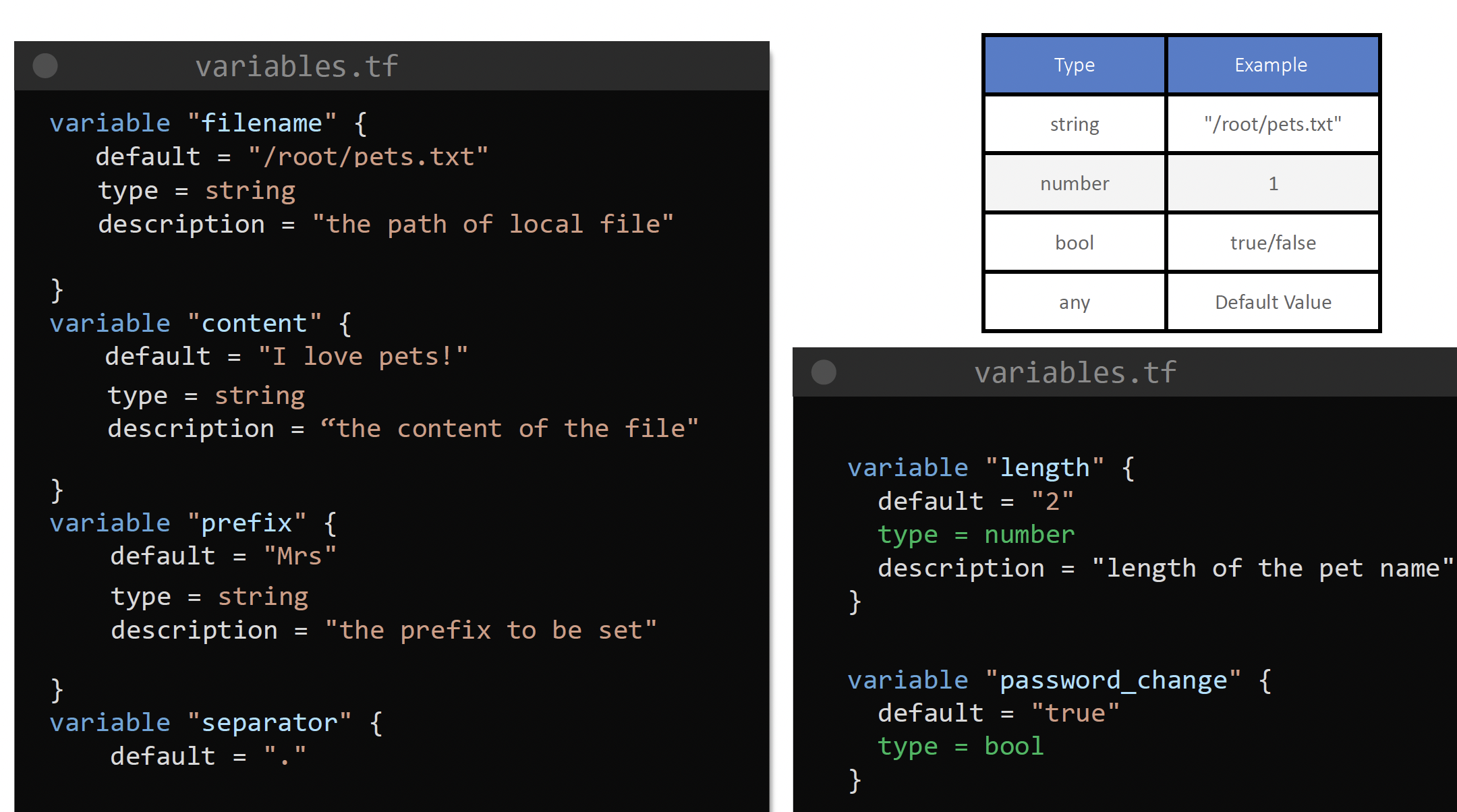Click variable "filename" declaration line
Image resolution: width=1457 pixels, height=812 pixels.
tap(208, 123)
